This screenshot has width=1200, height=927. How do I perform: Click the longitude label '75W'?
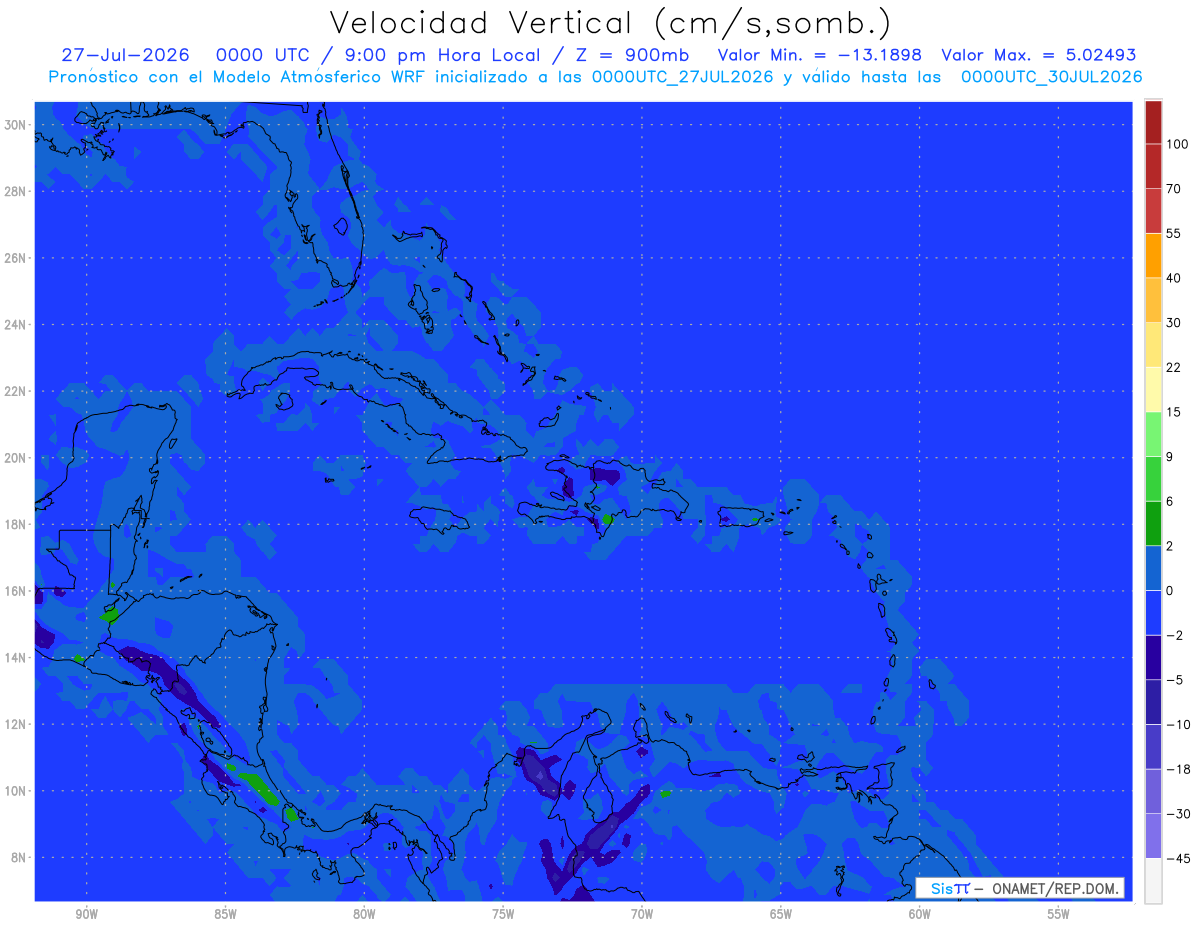click(x=503, y=915)
